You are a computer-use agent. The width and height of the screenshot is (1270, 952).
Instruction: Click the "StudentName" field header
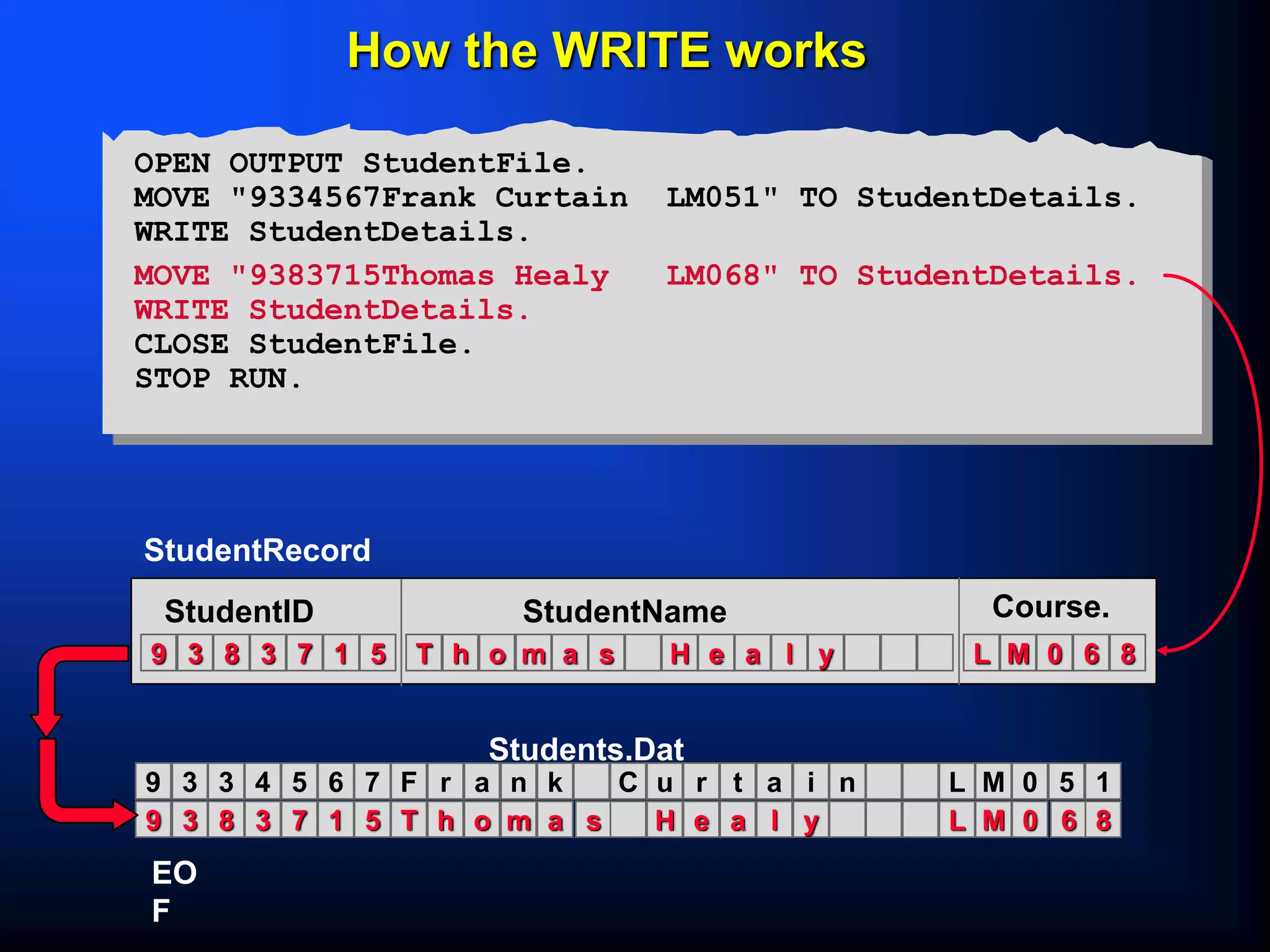(x=624, y=612)
